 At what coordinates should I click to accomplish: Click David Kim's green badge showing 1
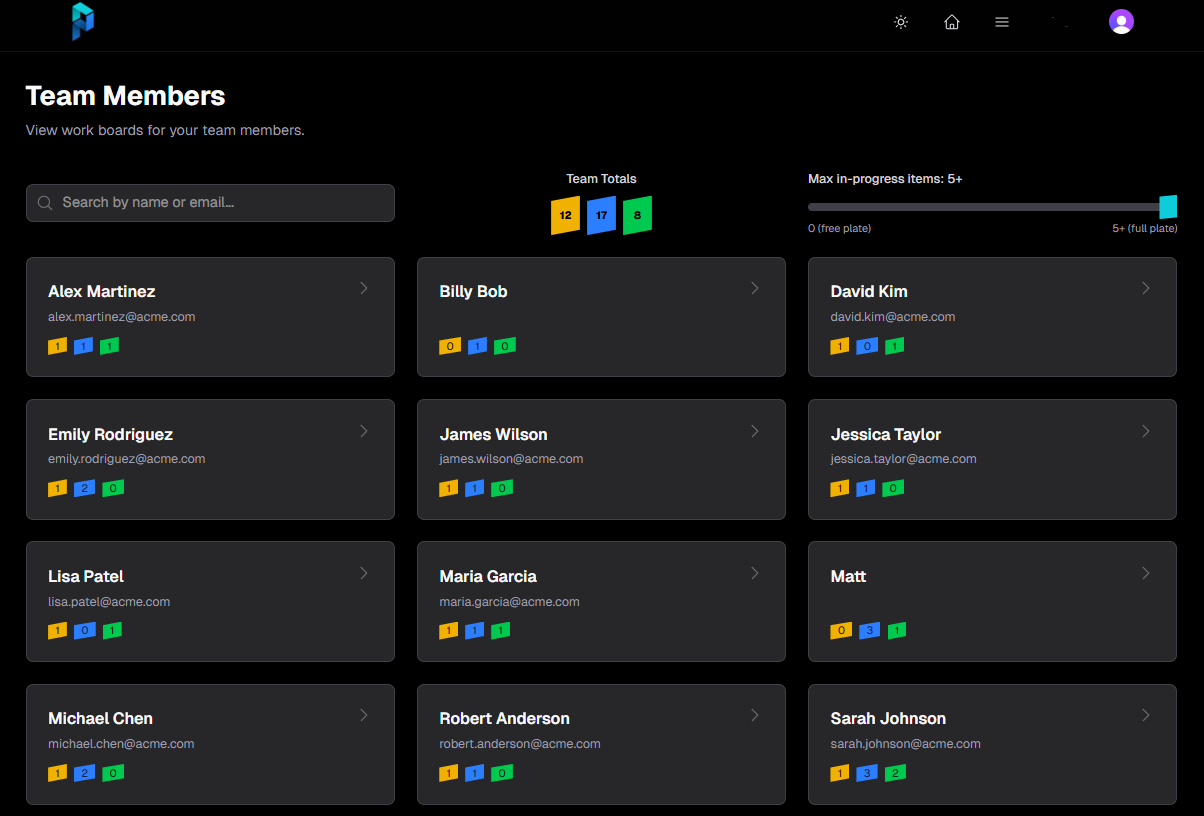pos(895,346)
